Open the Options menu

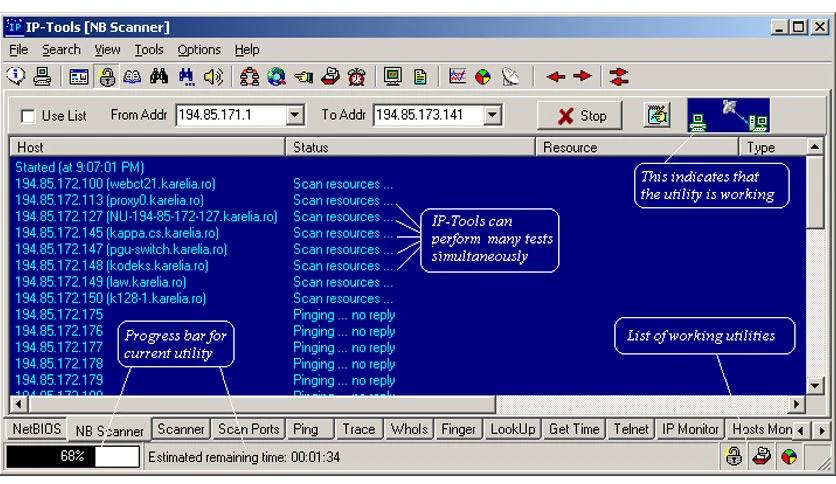(x=199, y=50)
